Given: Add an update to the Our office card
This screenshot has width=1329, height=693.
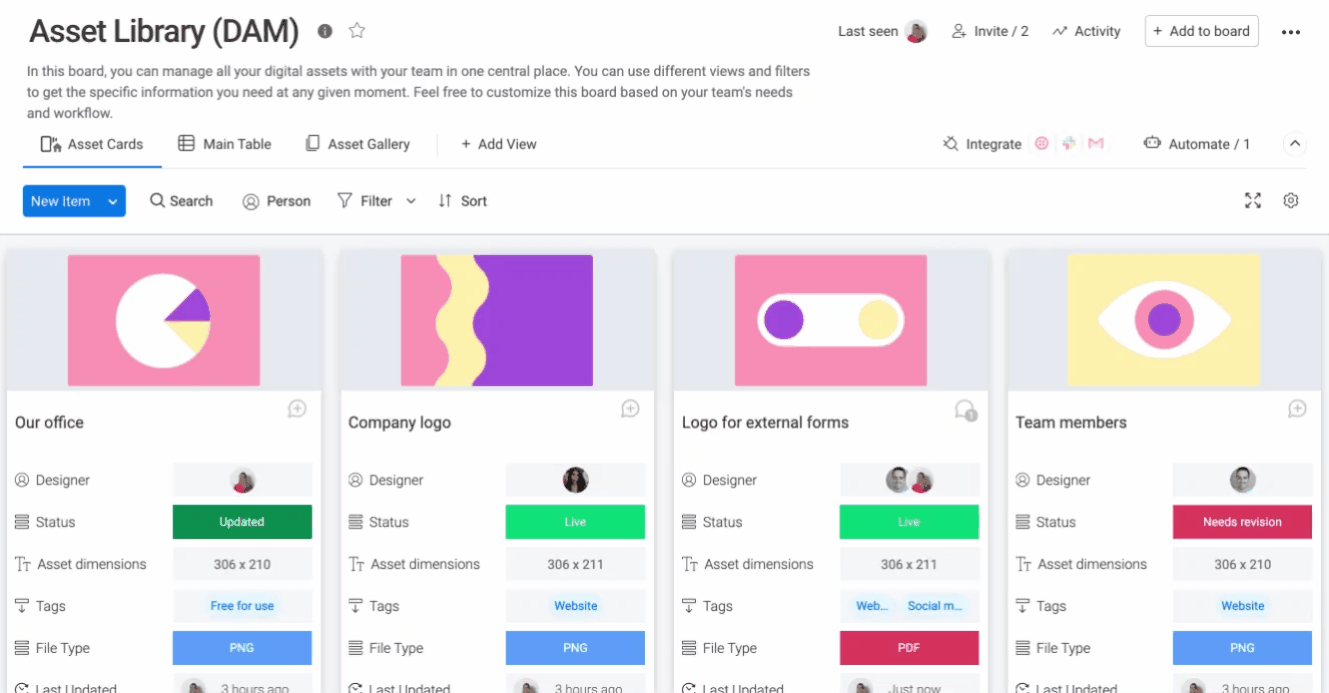Looking at the screenshot, I should (297, 409).
